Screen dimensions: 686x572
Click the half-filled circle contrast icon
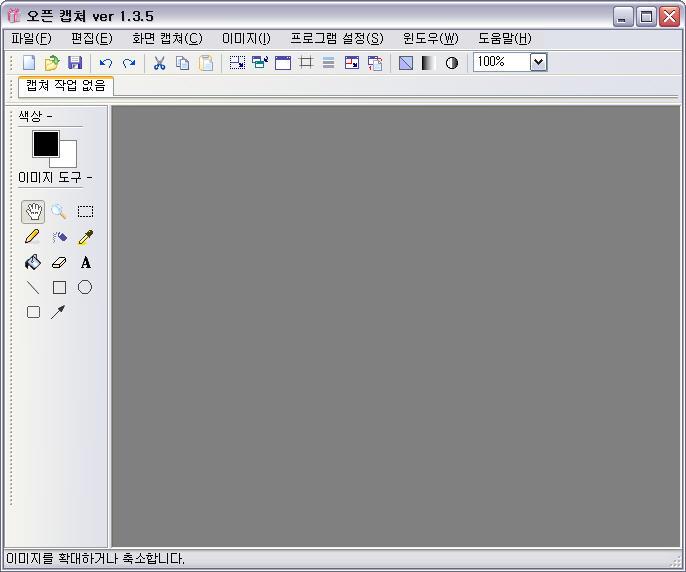pyautogui.click(x=452, y=63)
